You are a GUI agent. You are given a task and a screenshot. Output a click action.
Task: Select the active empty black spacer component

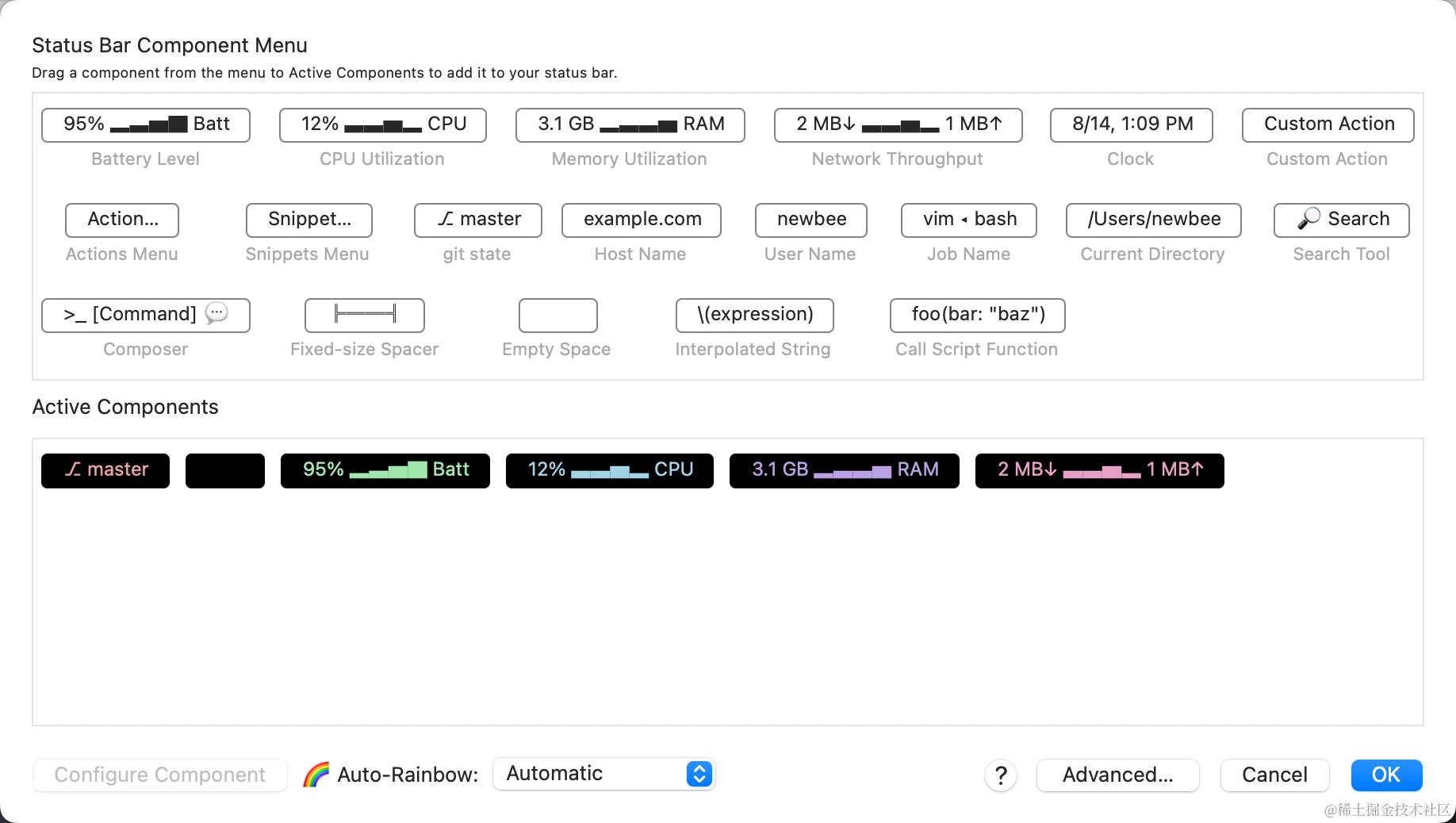(225, 470)
